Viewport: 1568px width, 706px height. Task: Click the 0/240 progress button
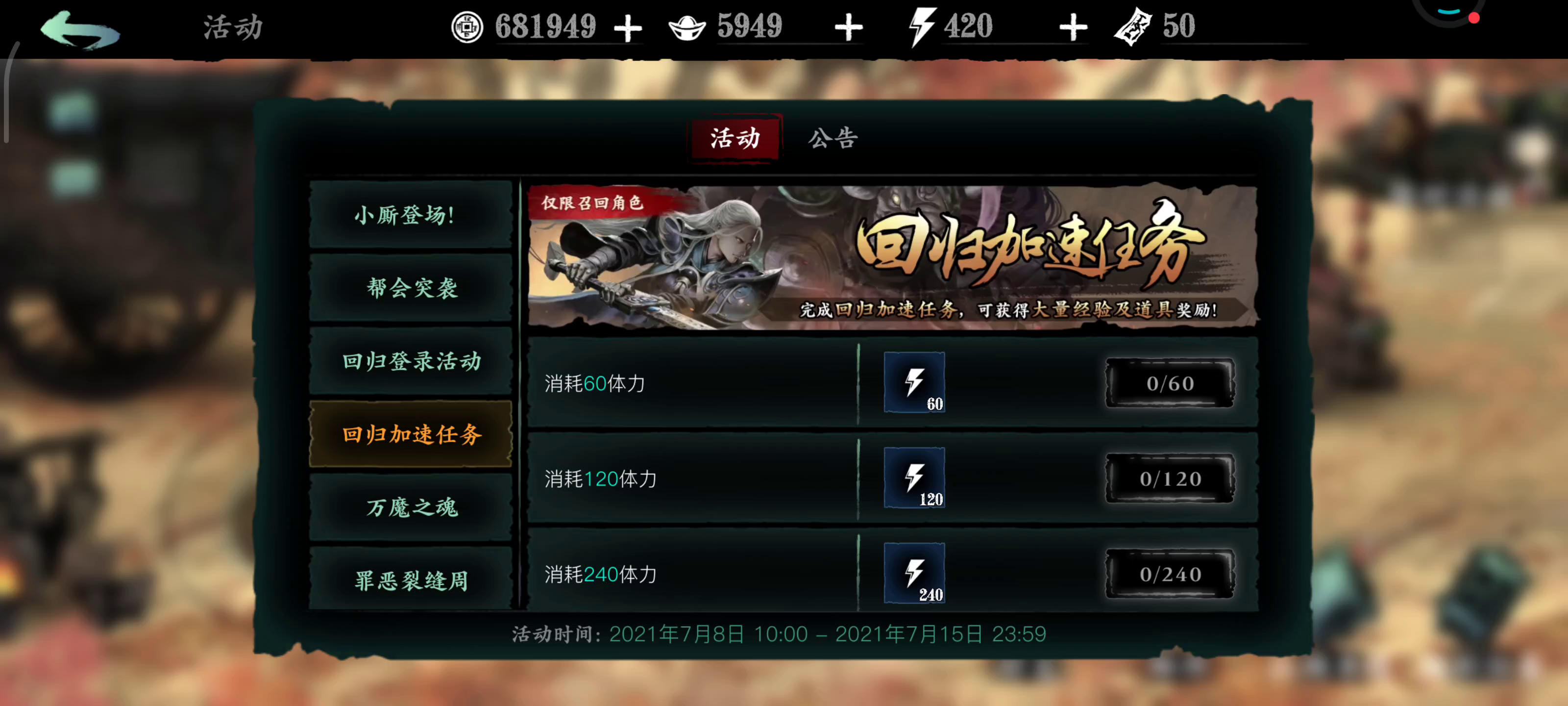(x=1170, y=573)
